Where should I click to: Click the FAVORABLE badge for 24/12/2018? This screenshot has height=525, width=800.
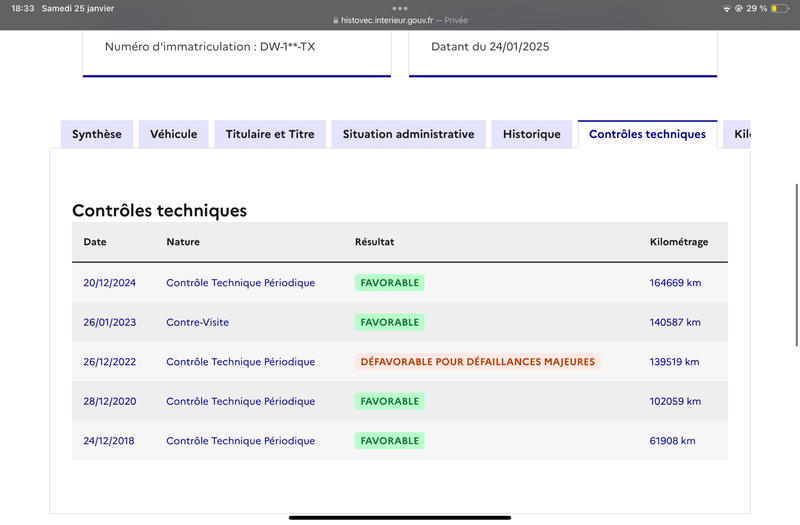click(x=390, y=441)
